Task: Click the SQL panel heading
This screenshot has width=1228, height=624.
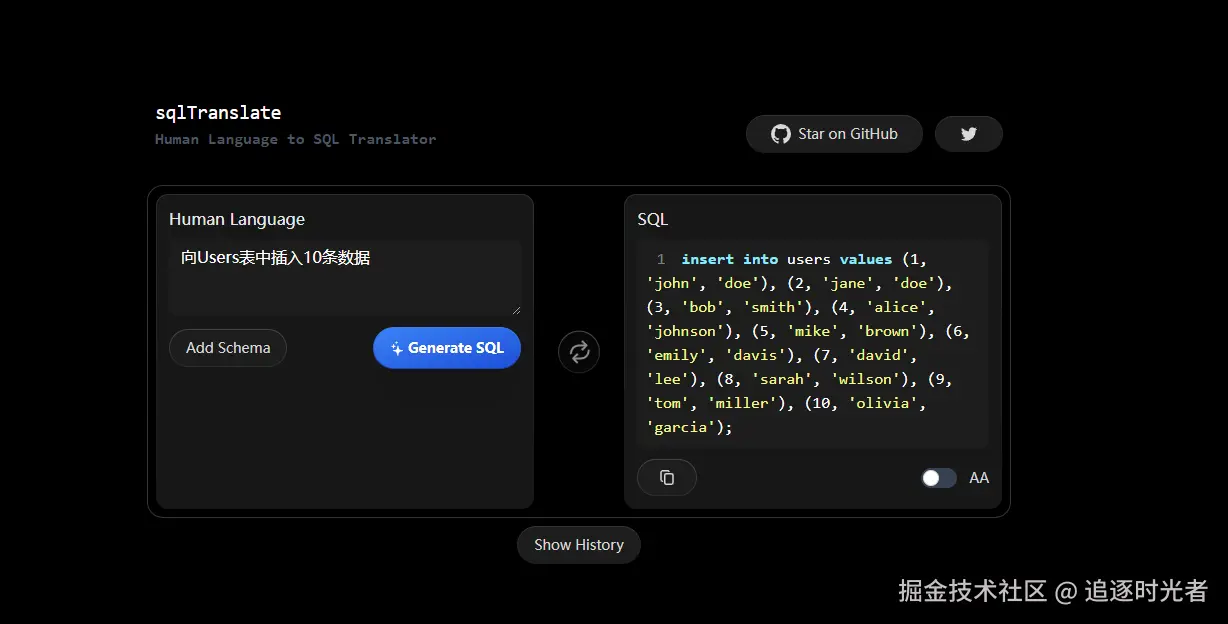Action: pos(652,219)
